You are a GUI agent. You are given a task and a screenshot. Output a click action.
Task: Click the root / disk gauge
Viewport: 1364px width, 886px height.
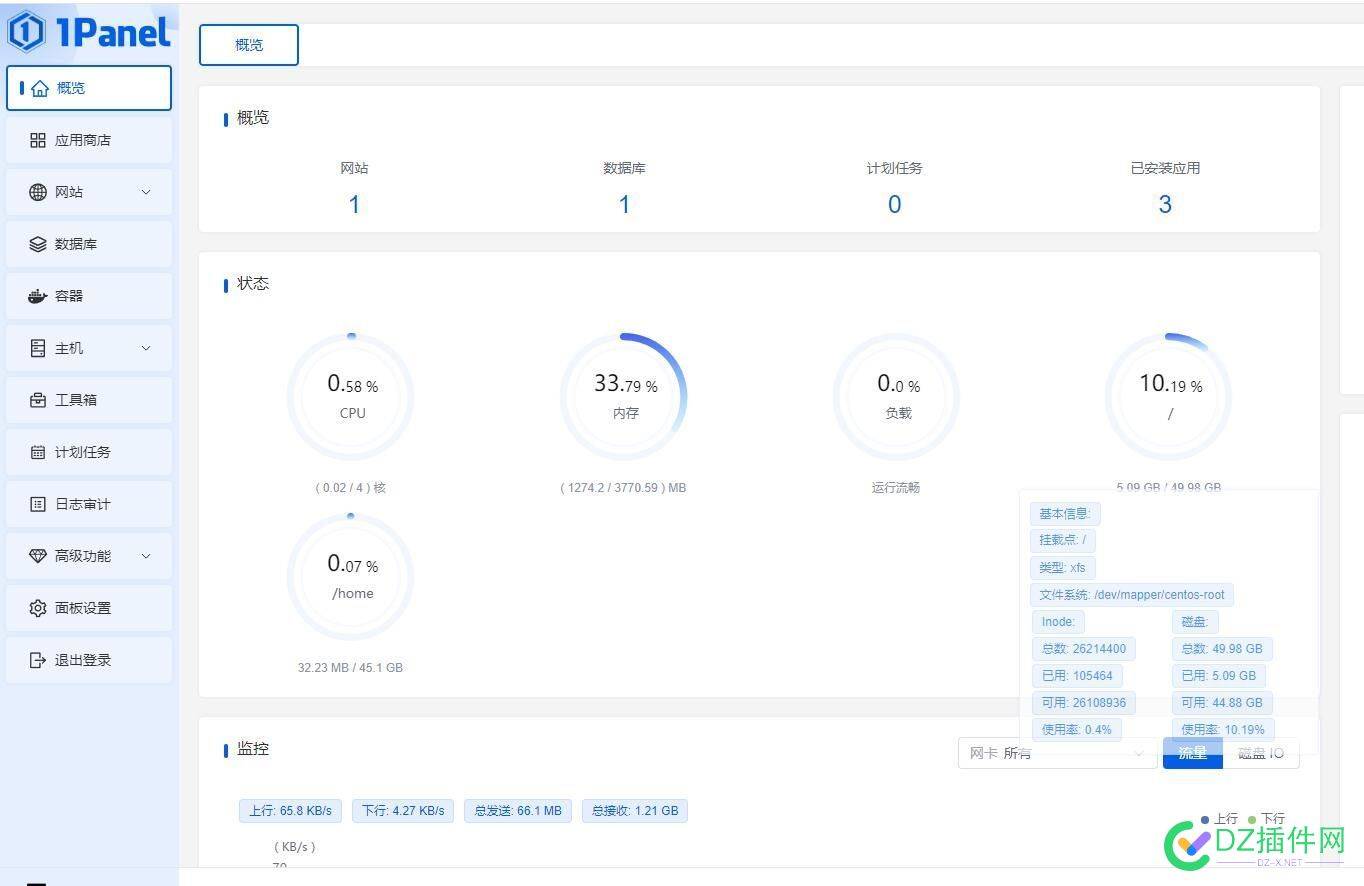1169,397
